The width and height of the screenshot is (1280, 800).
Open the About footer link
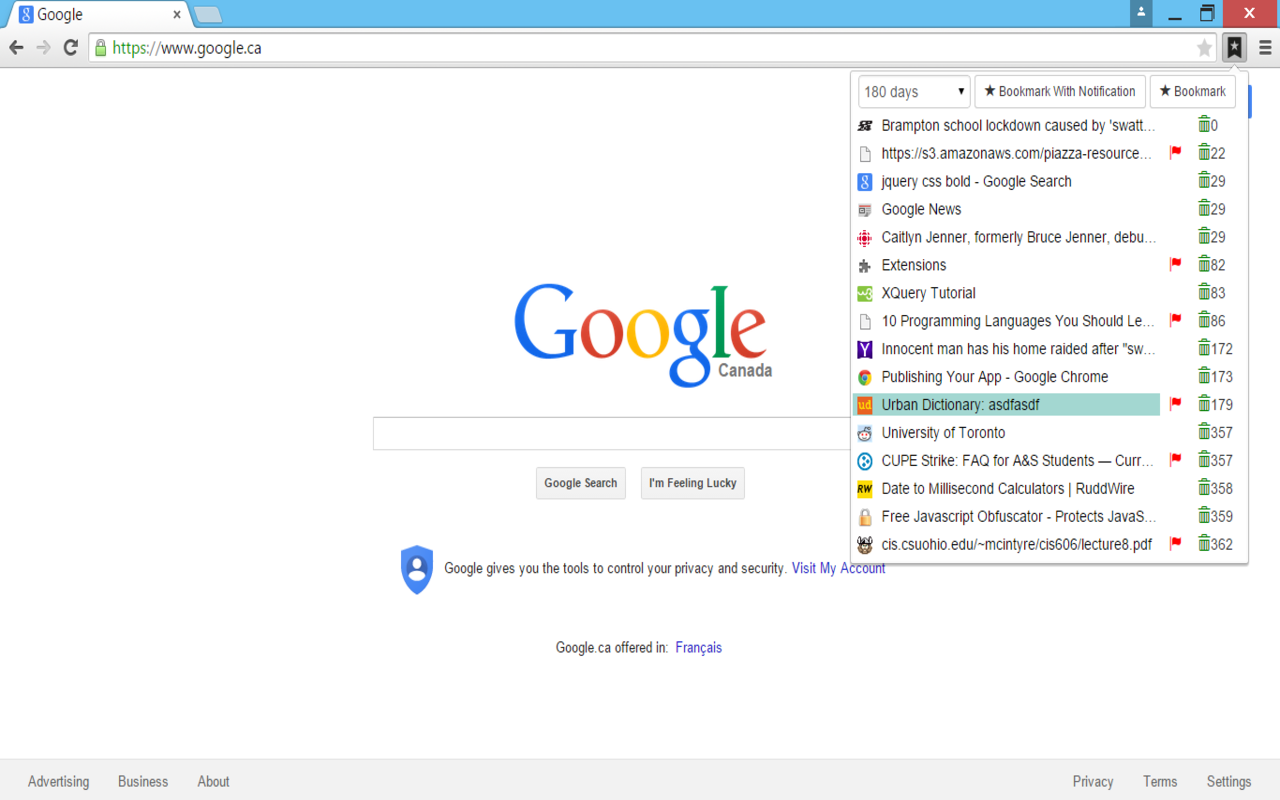click(213, 782)
